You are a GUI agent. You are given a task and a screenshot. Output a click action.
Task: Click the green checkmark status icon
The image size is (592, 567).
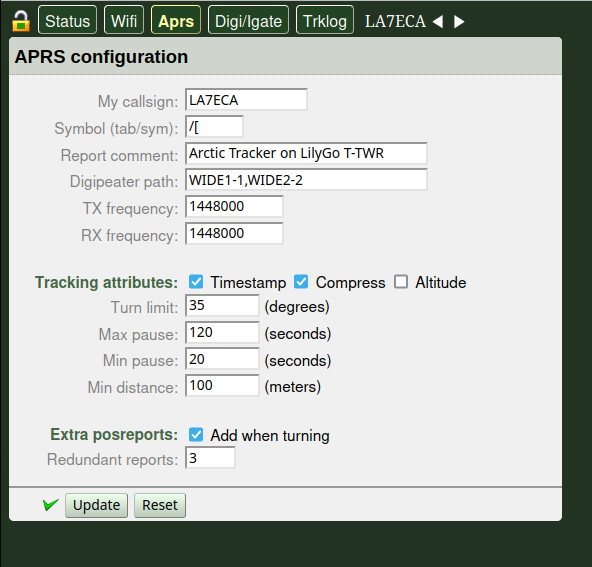click(x=51, y=505)
